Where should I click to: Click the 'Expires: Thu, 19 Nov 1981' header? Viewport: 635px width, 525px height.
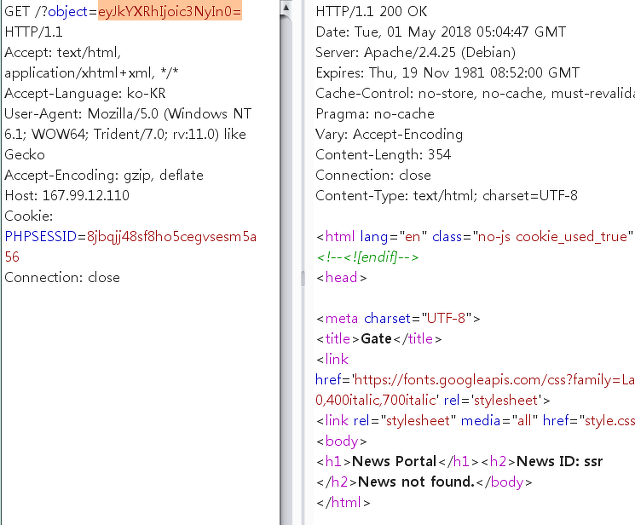[x=447, y=73]
